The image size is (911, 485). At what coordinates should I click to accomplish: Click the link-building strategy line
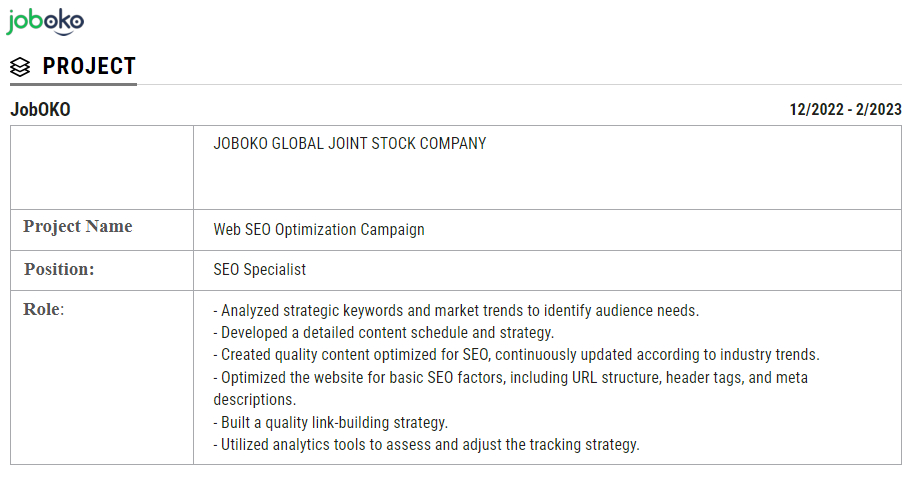click(330, 422)
